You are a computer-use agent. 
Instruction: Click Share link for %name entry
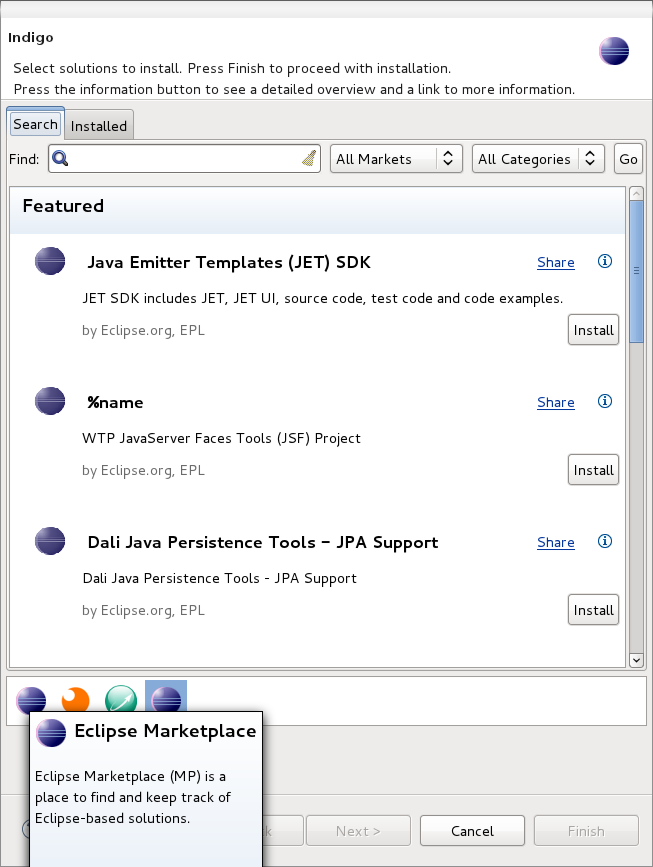(556, 402)
